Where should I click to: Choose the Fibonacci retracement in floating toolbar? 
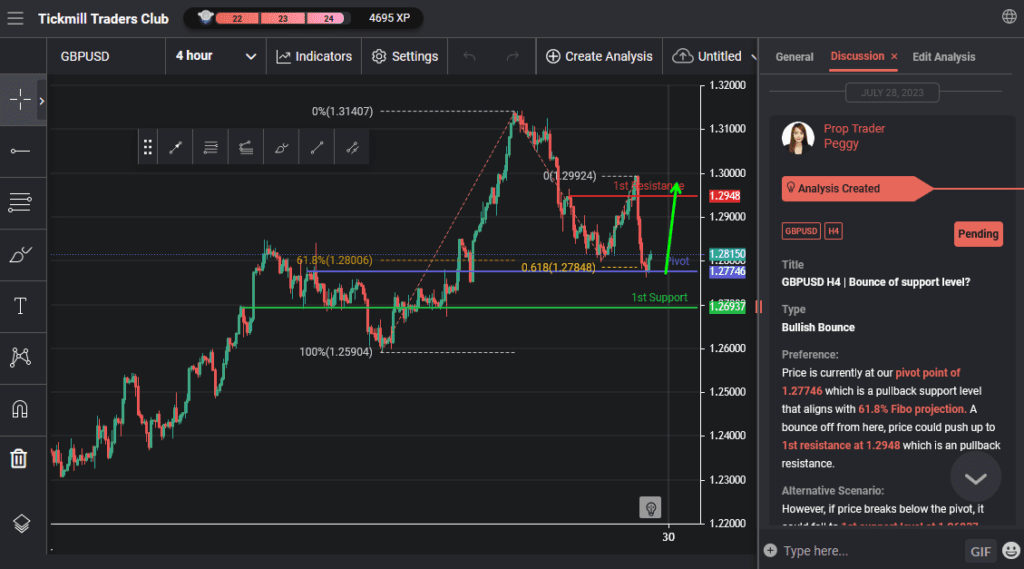[210, 148]
